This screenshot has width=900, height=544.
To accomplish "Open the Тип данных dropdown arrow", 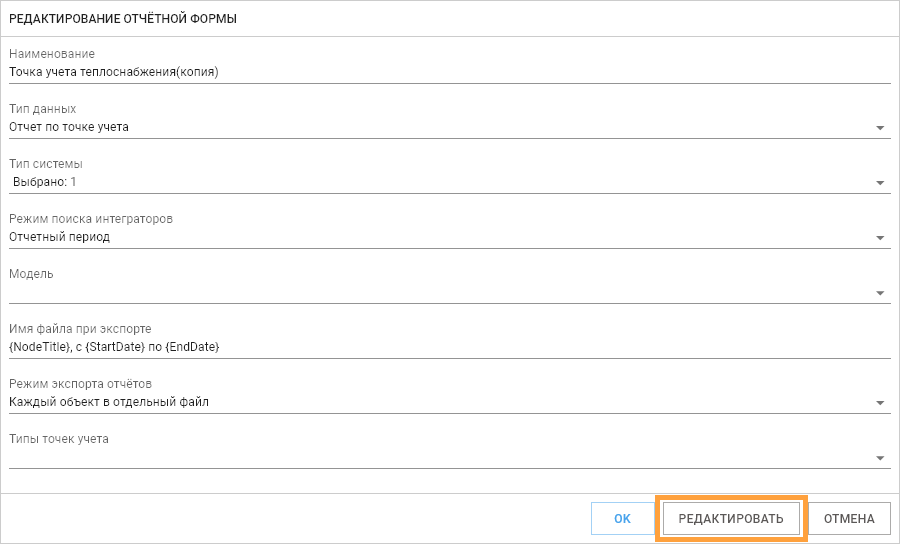I will coord(880,128).
